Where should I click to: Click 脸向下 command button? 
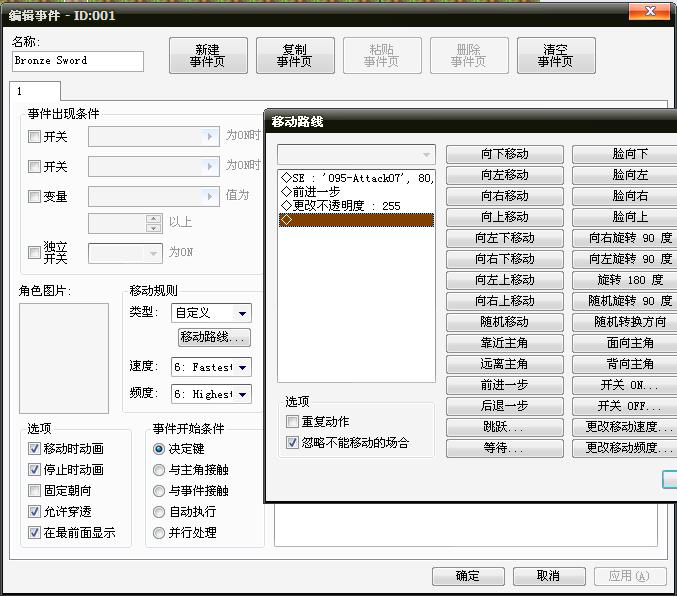click(x=625, y=154)
